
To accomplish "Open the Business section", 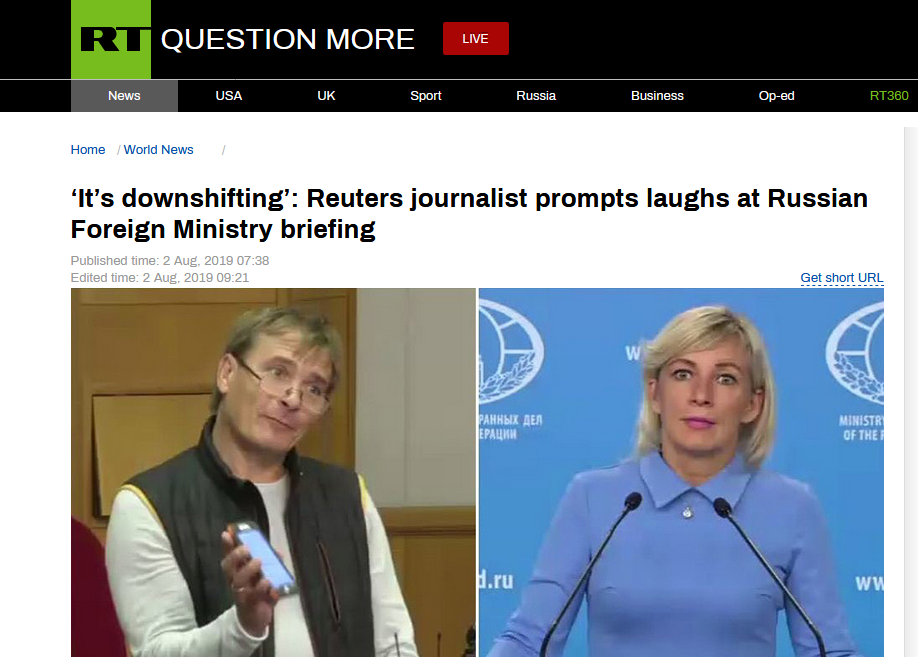I will [x=657, y=95].
